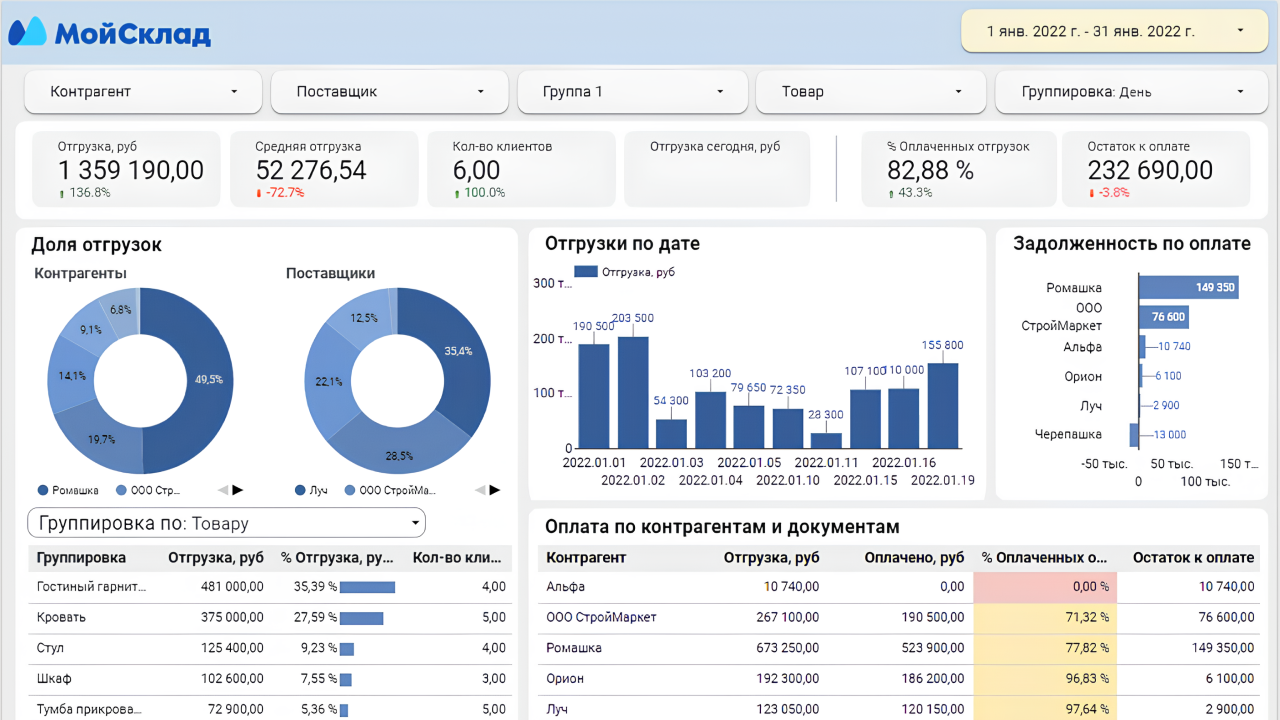Click Отгрузка, руб legend swatch in bar chart
Image resolution: width=1280 pixels, height=720 pixels.
586,271
